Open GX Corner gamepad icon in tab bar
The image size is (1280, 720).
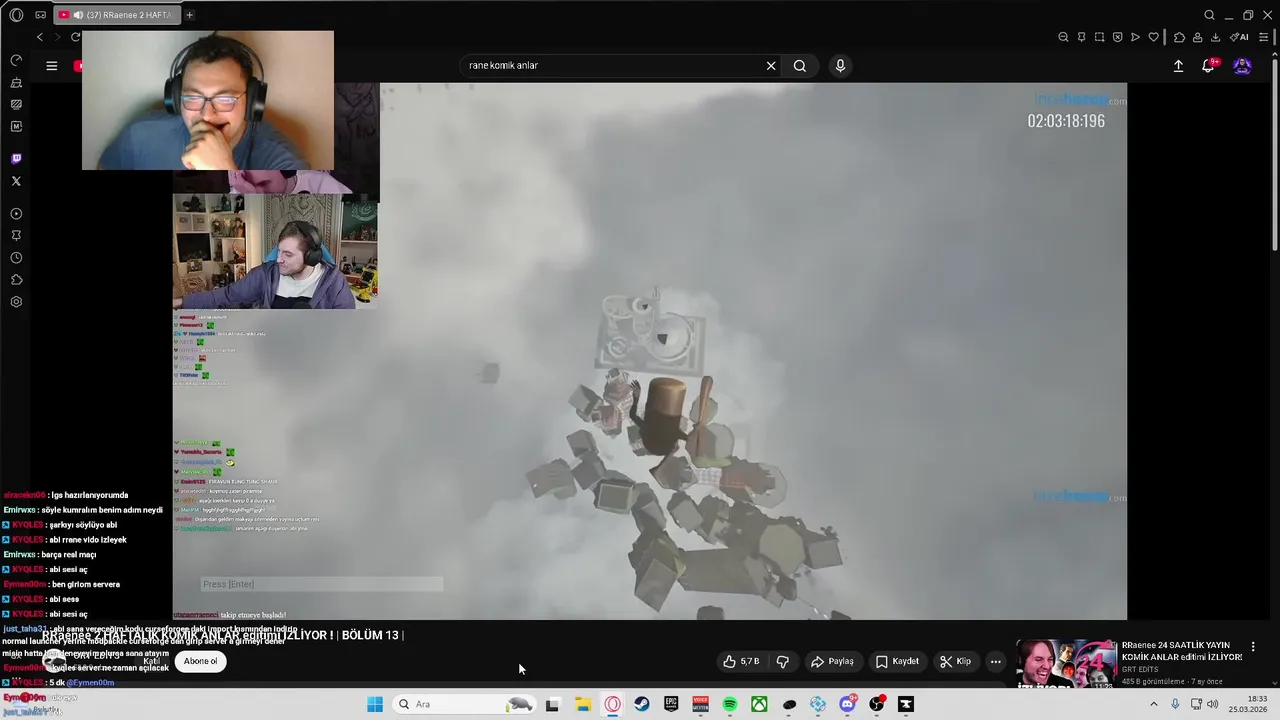click(x=40, y=15)
